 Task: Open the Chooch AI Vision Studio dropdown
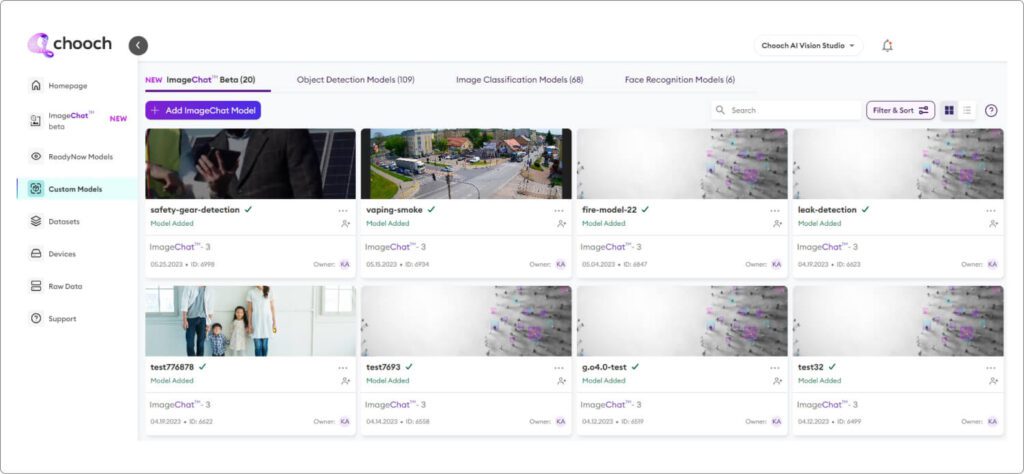coord(808,46)
